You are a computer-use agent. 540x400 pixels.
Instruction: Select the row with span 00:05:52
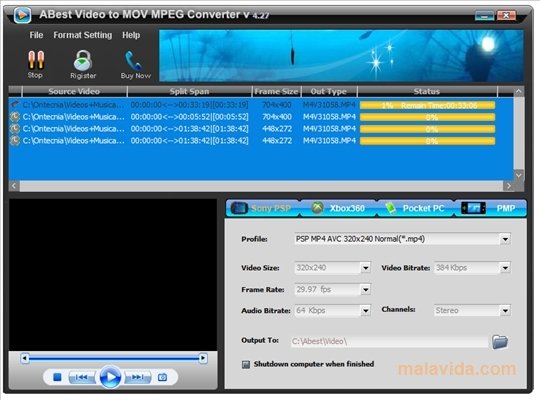[261, 117]
